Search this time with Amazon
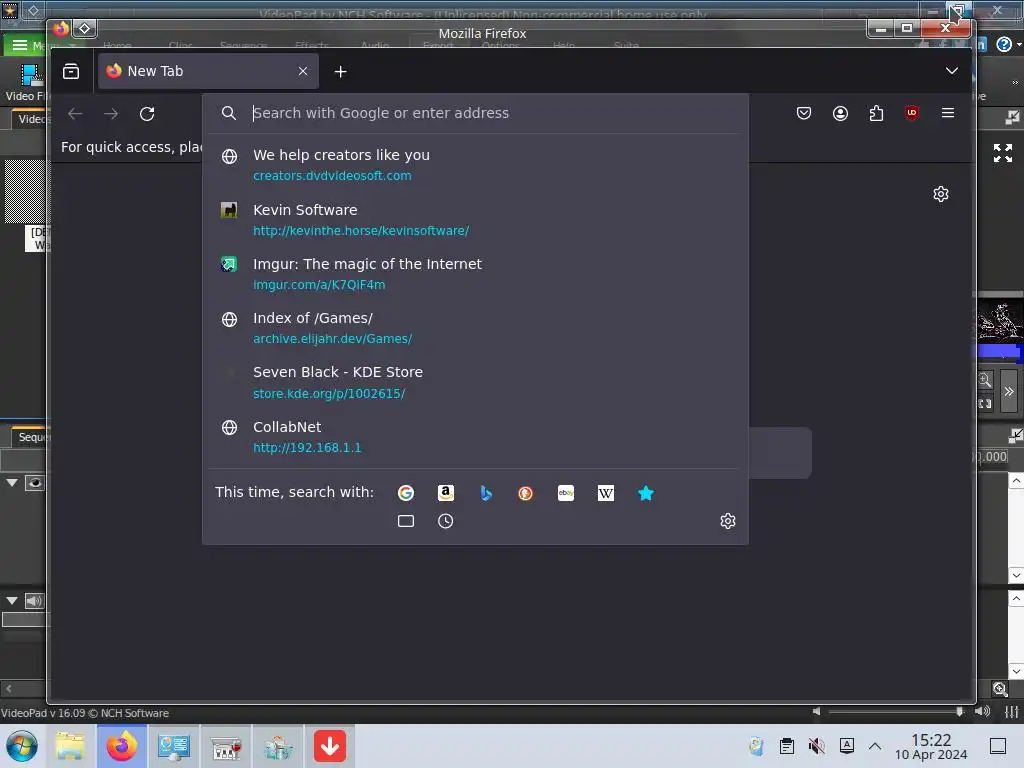This screenshot has width=1024, height=768. 445,493
